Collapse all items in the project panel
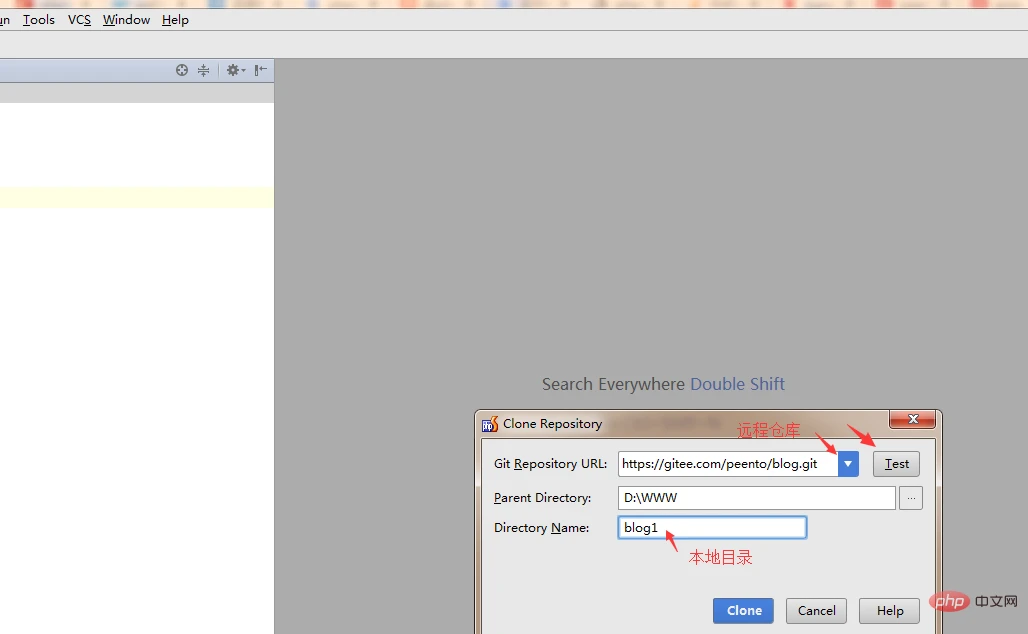 tap(204, 70)
